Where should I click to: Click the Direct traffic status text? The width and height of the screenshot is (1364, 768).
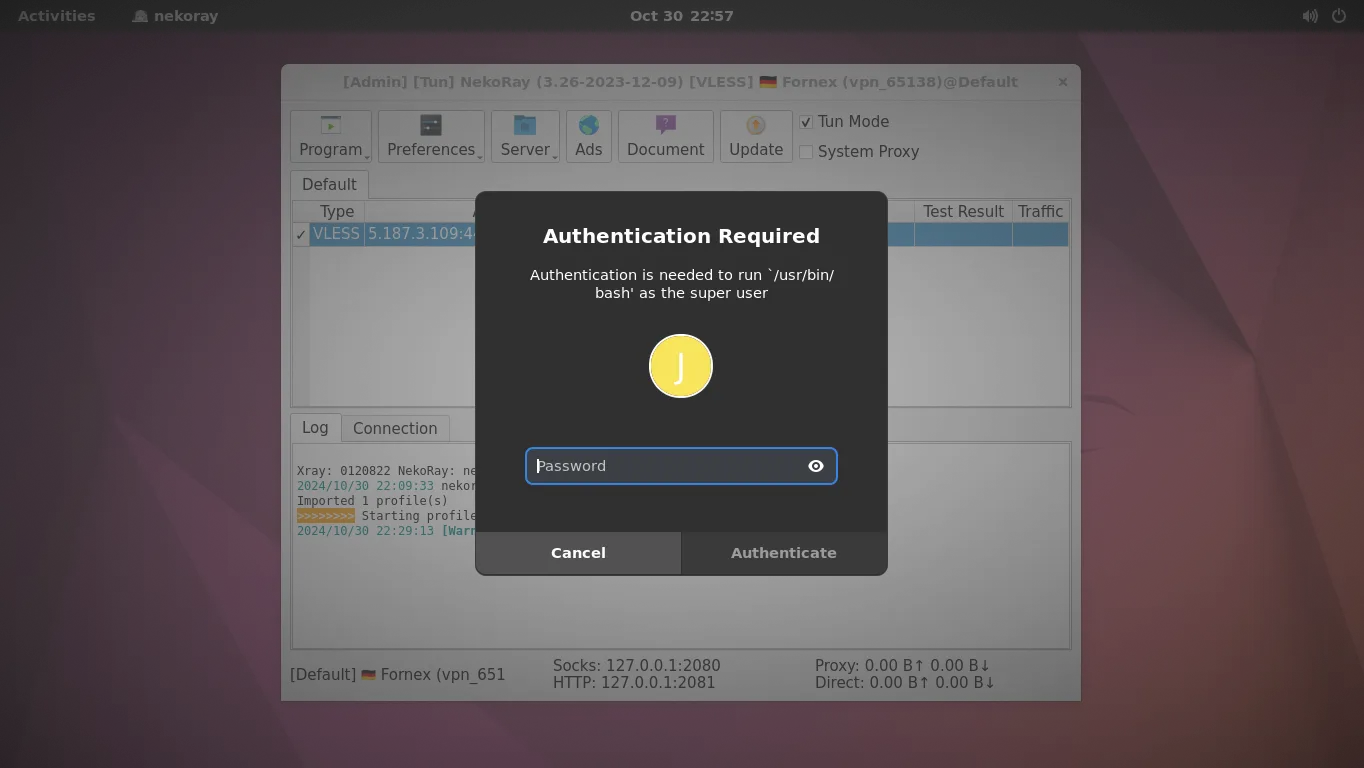click(x=905, y=683)
